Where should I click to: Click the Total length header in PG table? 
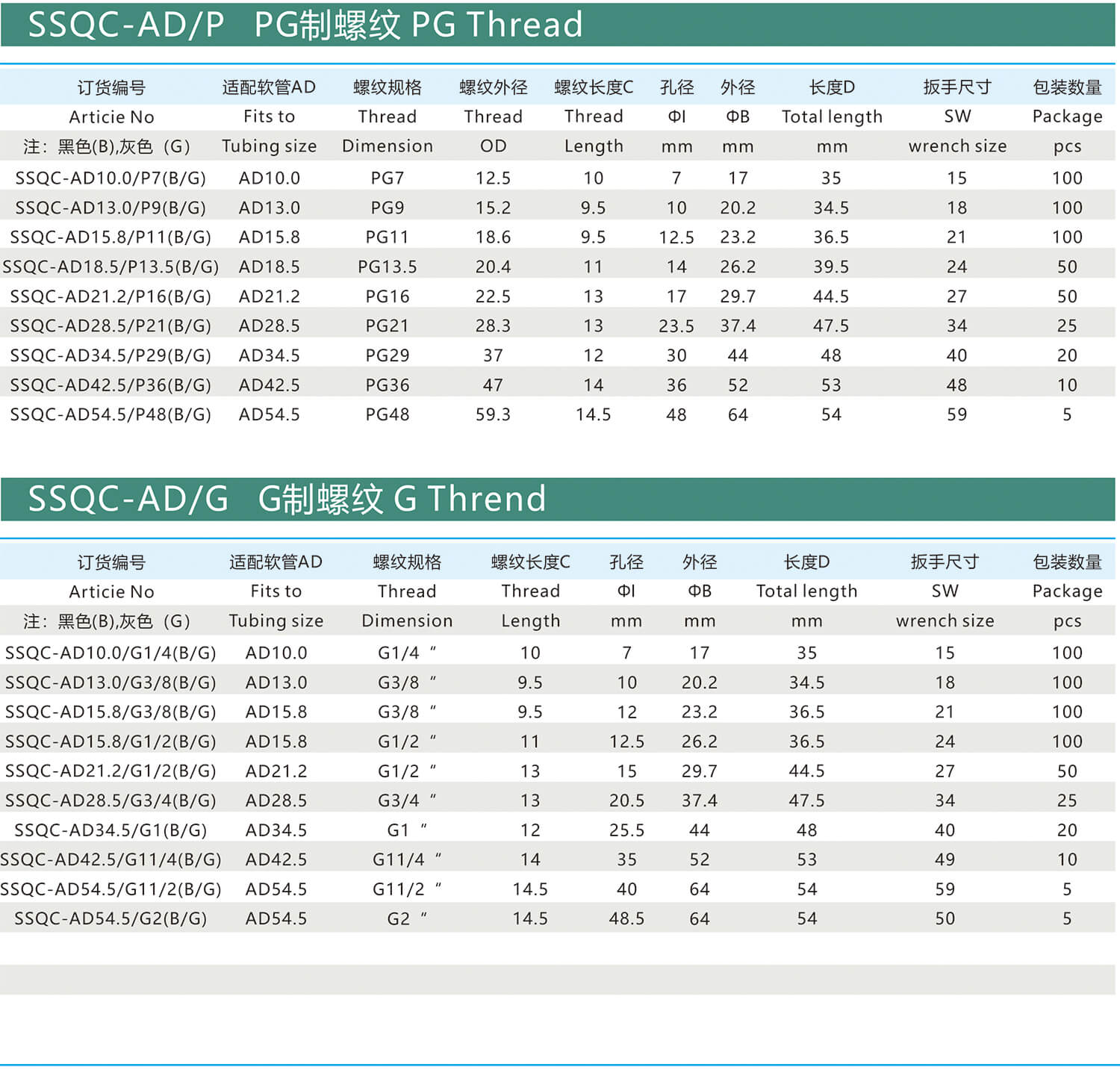[x=831, y=116]
